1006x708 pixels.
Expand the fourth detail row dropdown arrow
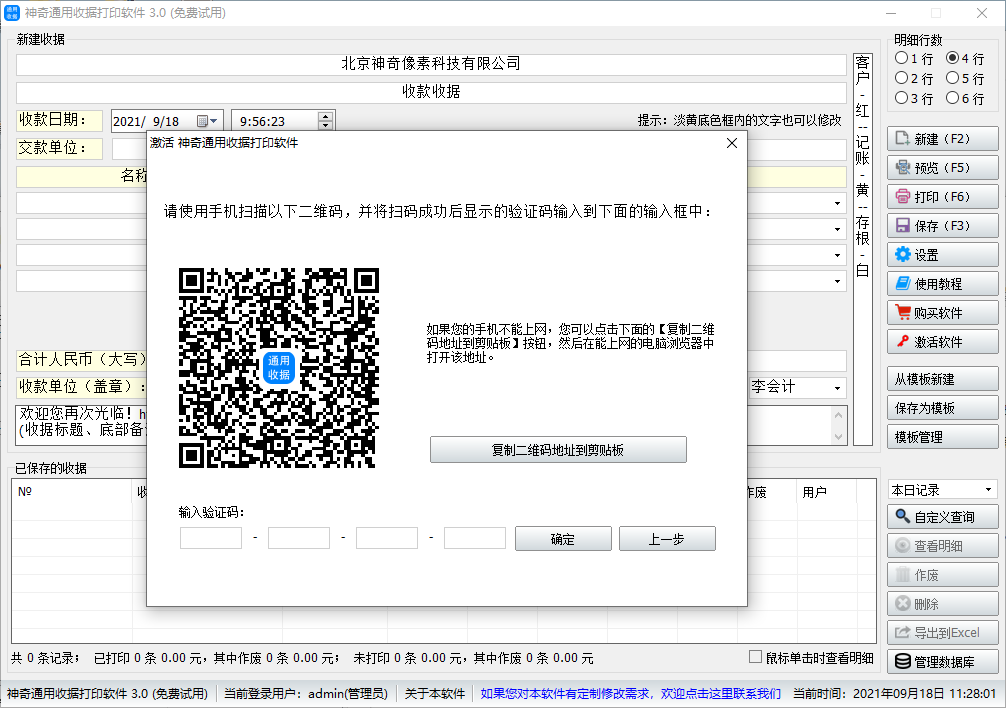tap(837, 282)
